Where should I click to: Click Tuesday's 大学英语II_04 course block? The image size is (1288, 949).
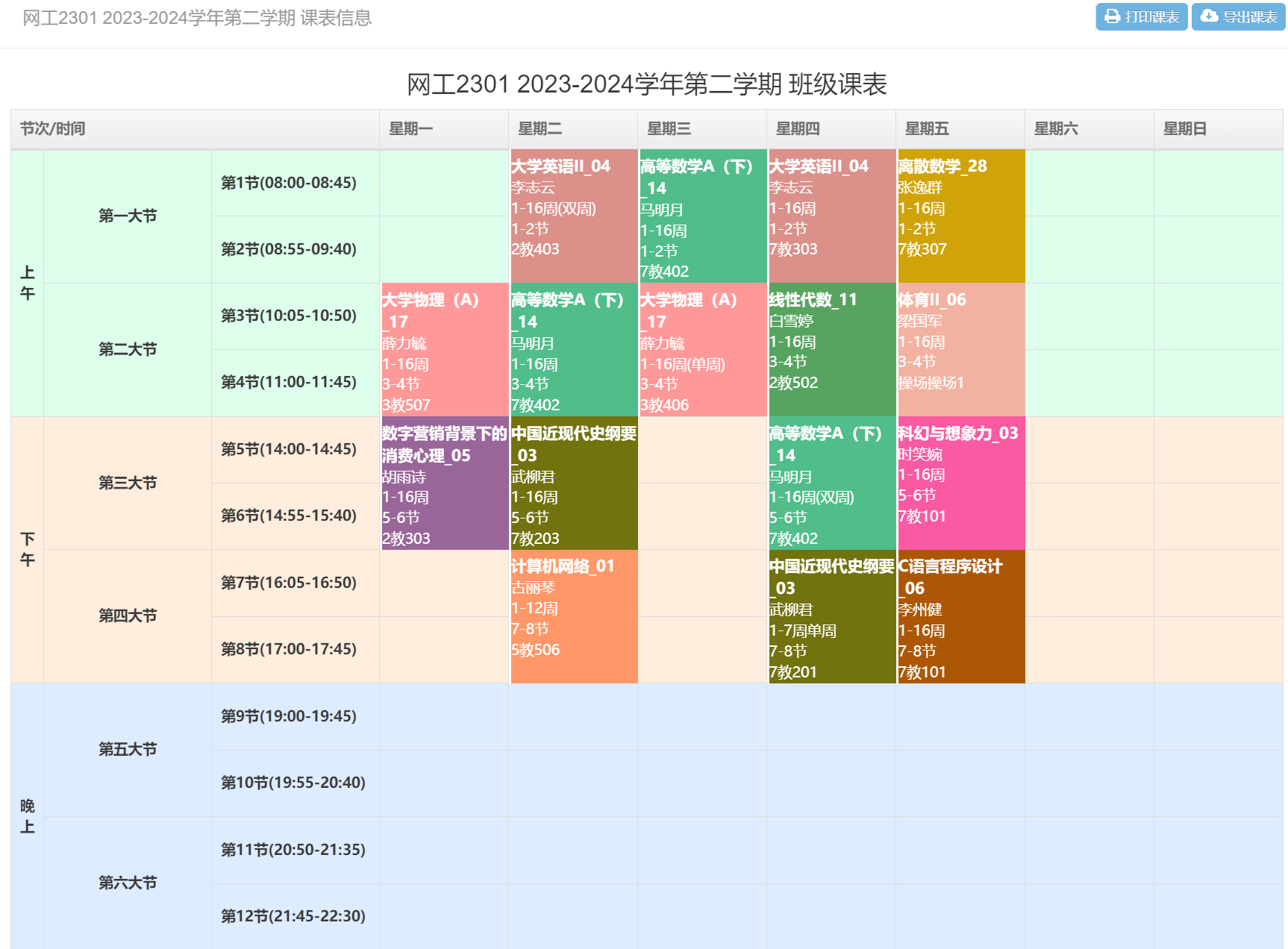coord(573,216)
